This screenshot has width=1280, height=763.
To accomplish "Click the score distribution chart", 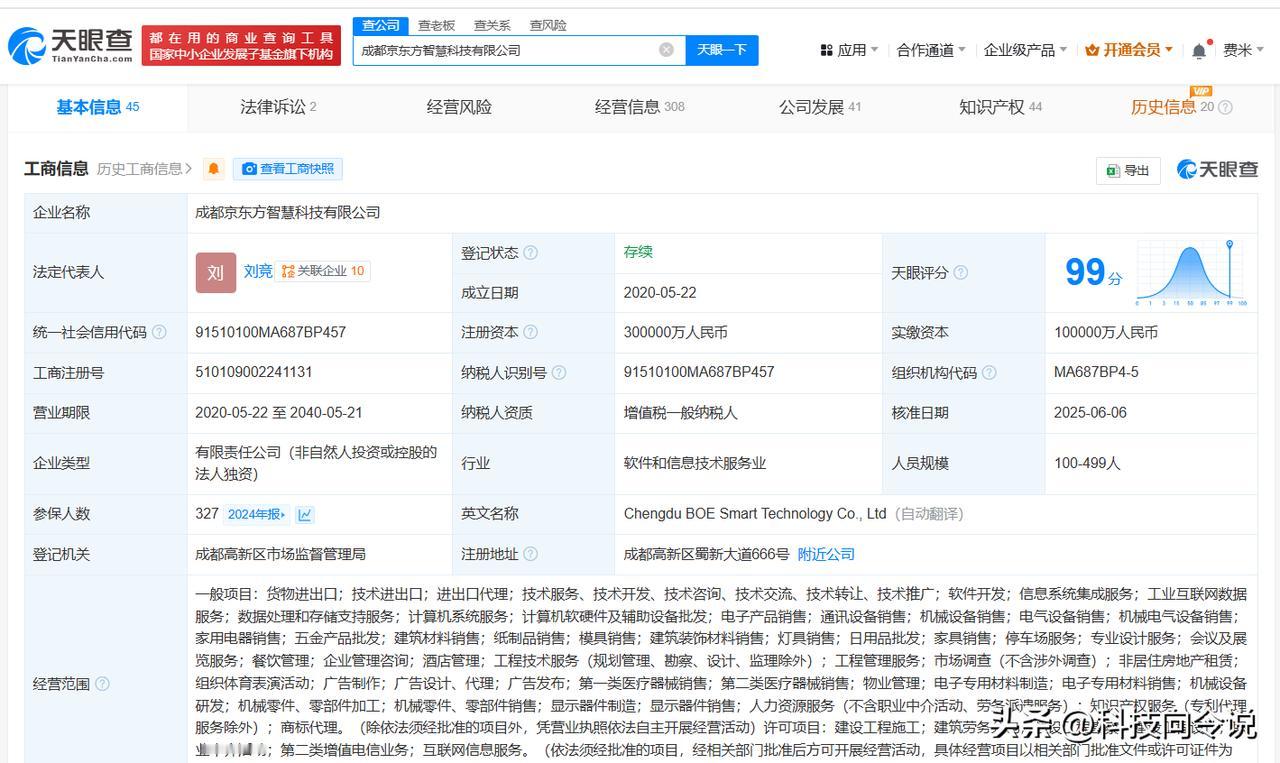I will click(x=1190, y=272).
